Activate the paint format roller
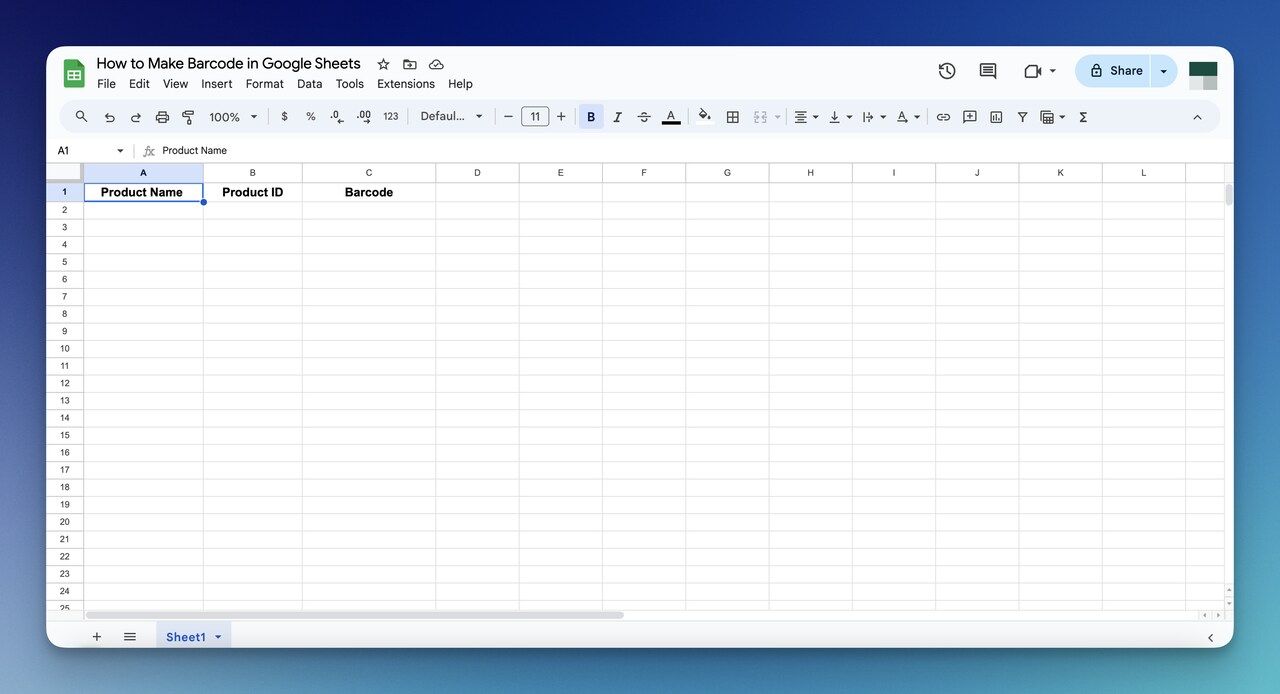 [x=188, y=117]
